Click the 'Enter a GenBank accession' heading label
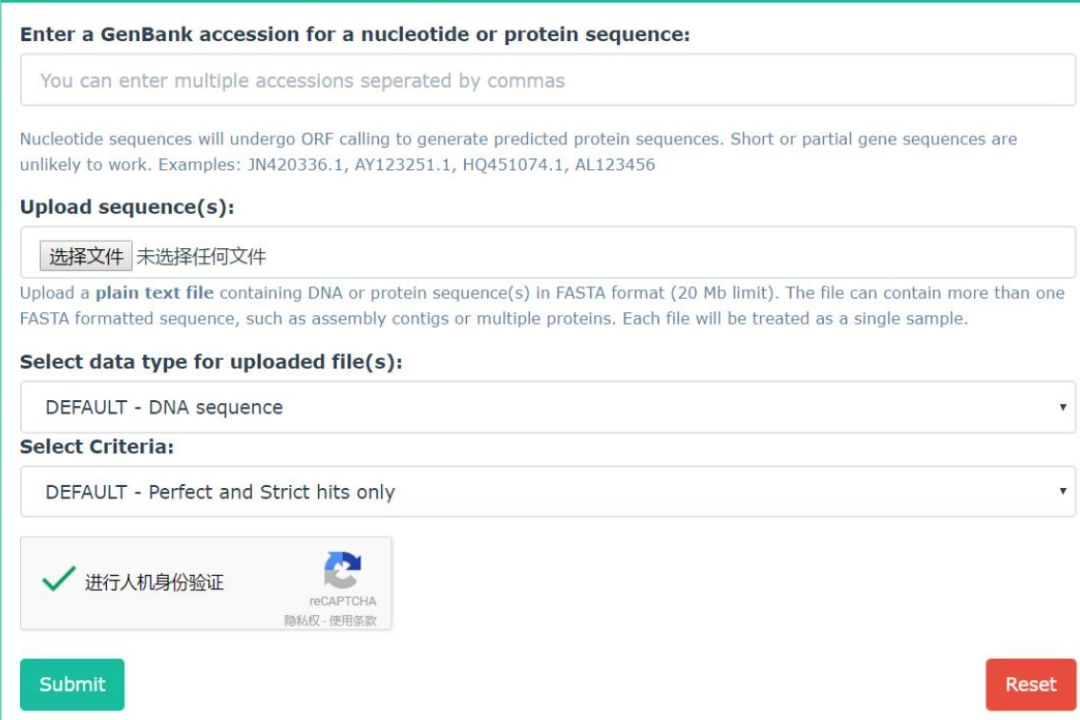Screen dimensions: 1080x720 coord(355,35)
